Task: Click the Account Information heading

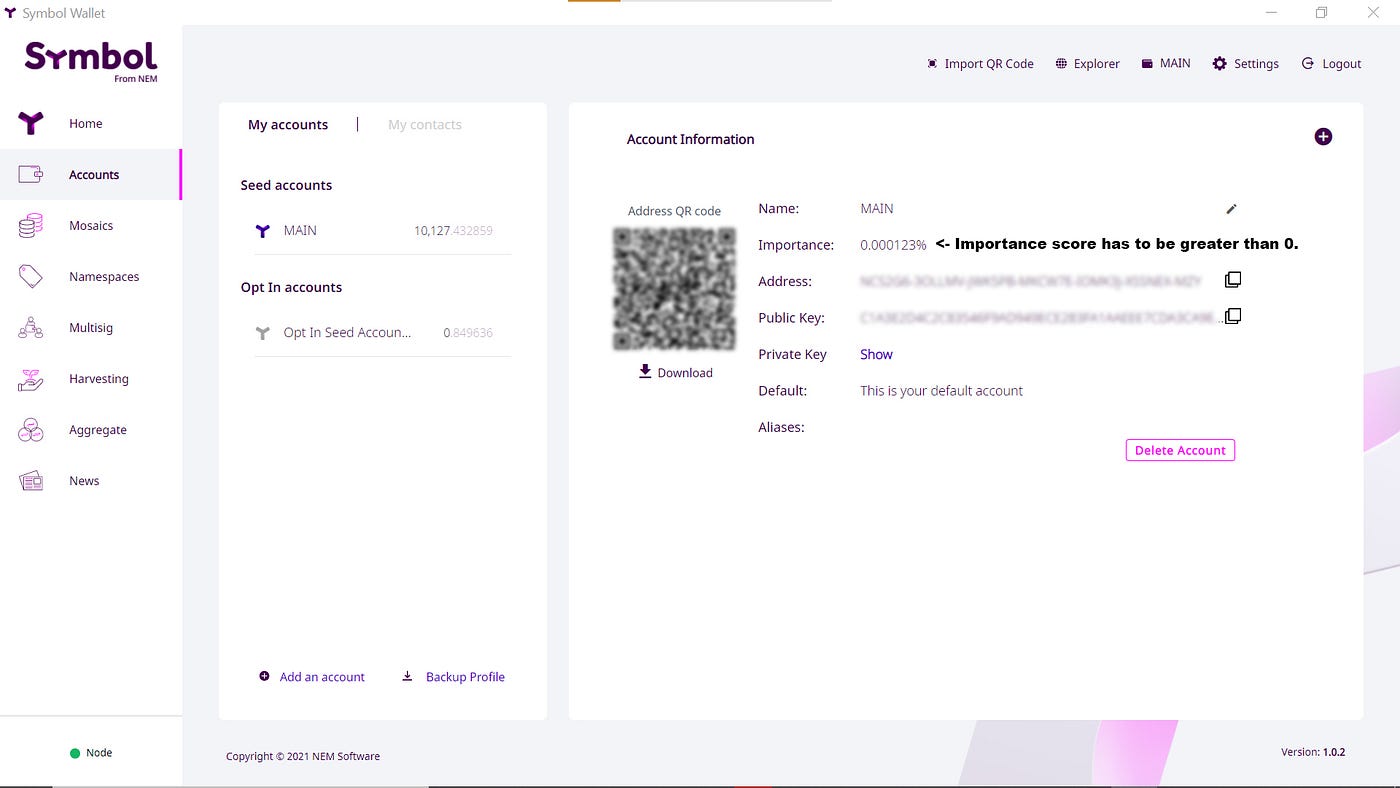Action: [690, 139]
